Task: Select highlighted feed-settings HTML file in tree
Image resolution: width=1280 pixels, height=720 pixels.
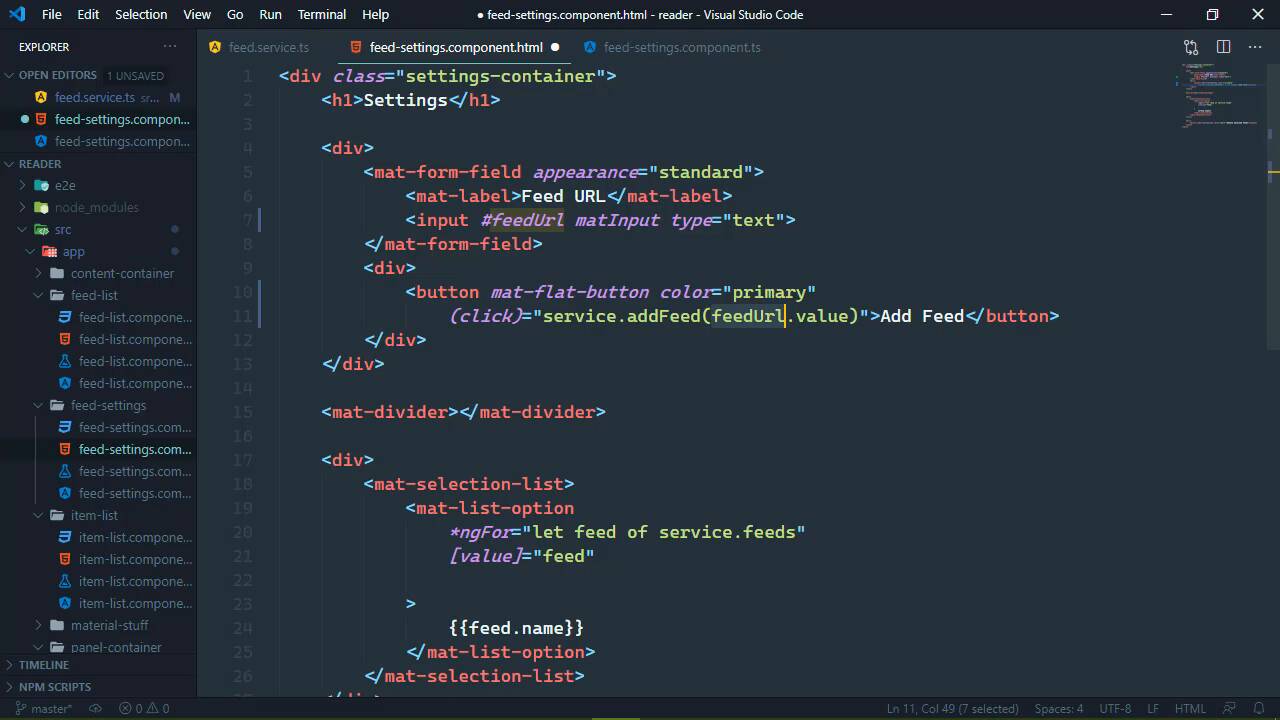Action: coord(98,449)
